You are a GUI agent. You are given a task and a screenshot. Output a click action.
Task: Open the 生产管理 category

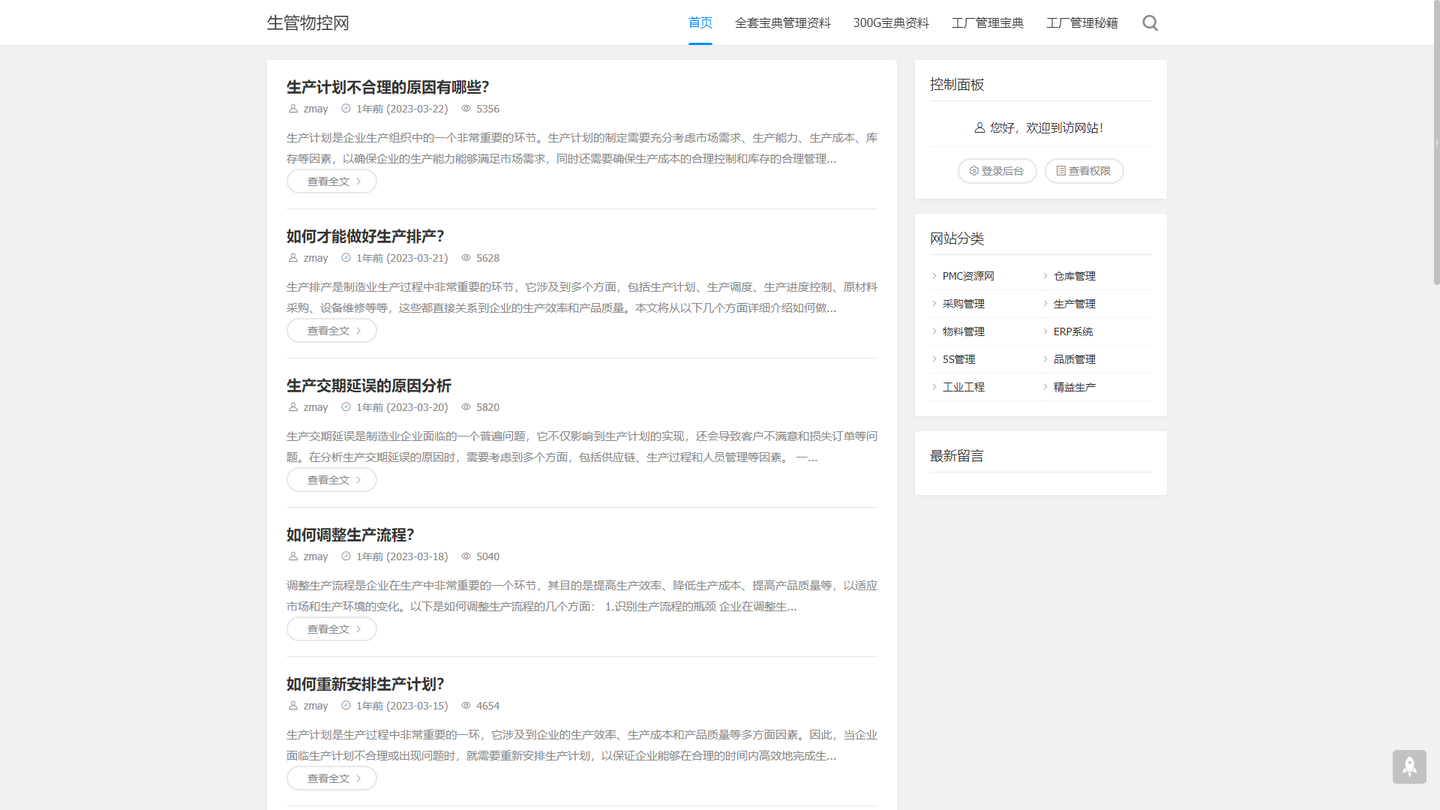[x=1074, y=304]
